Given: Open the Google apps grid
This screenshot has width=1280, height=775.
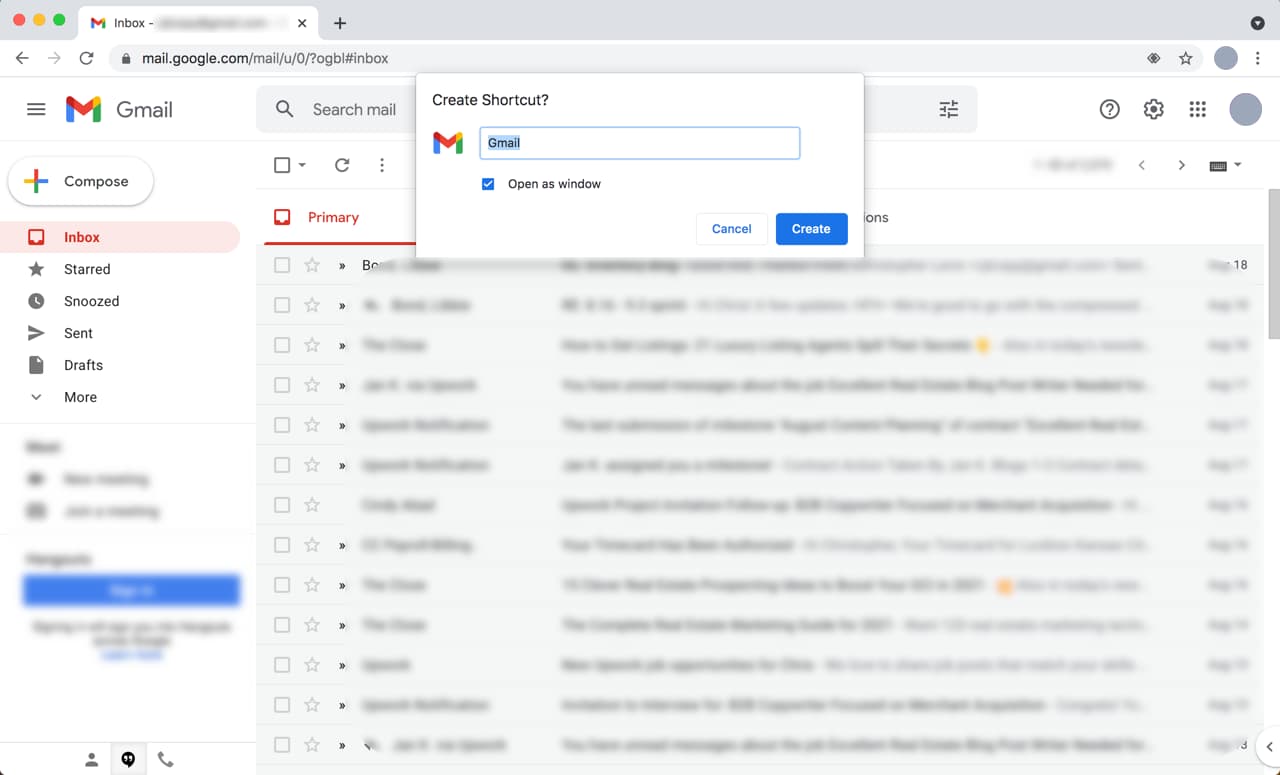Looking at the screenshot, I should point(1197,109).
